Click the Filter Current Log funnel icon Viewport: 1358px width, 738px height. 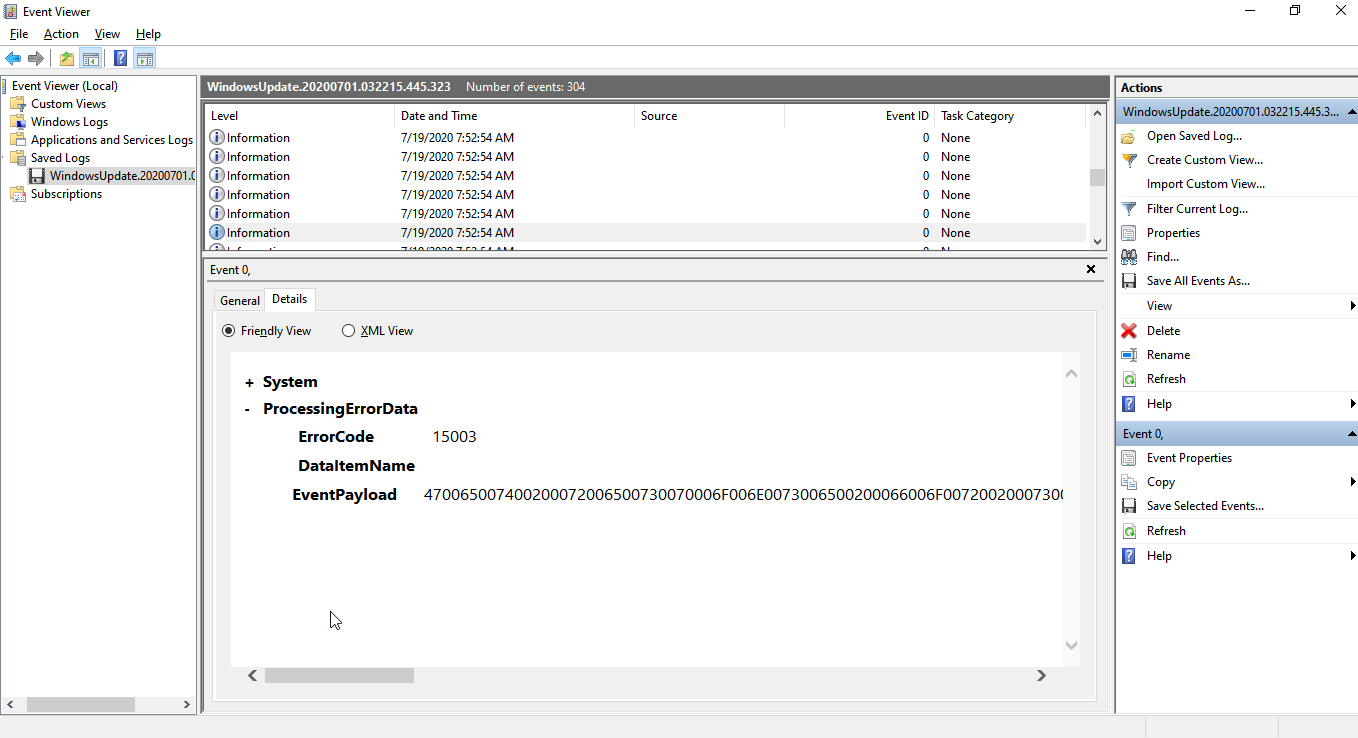click(1129, 209)
